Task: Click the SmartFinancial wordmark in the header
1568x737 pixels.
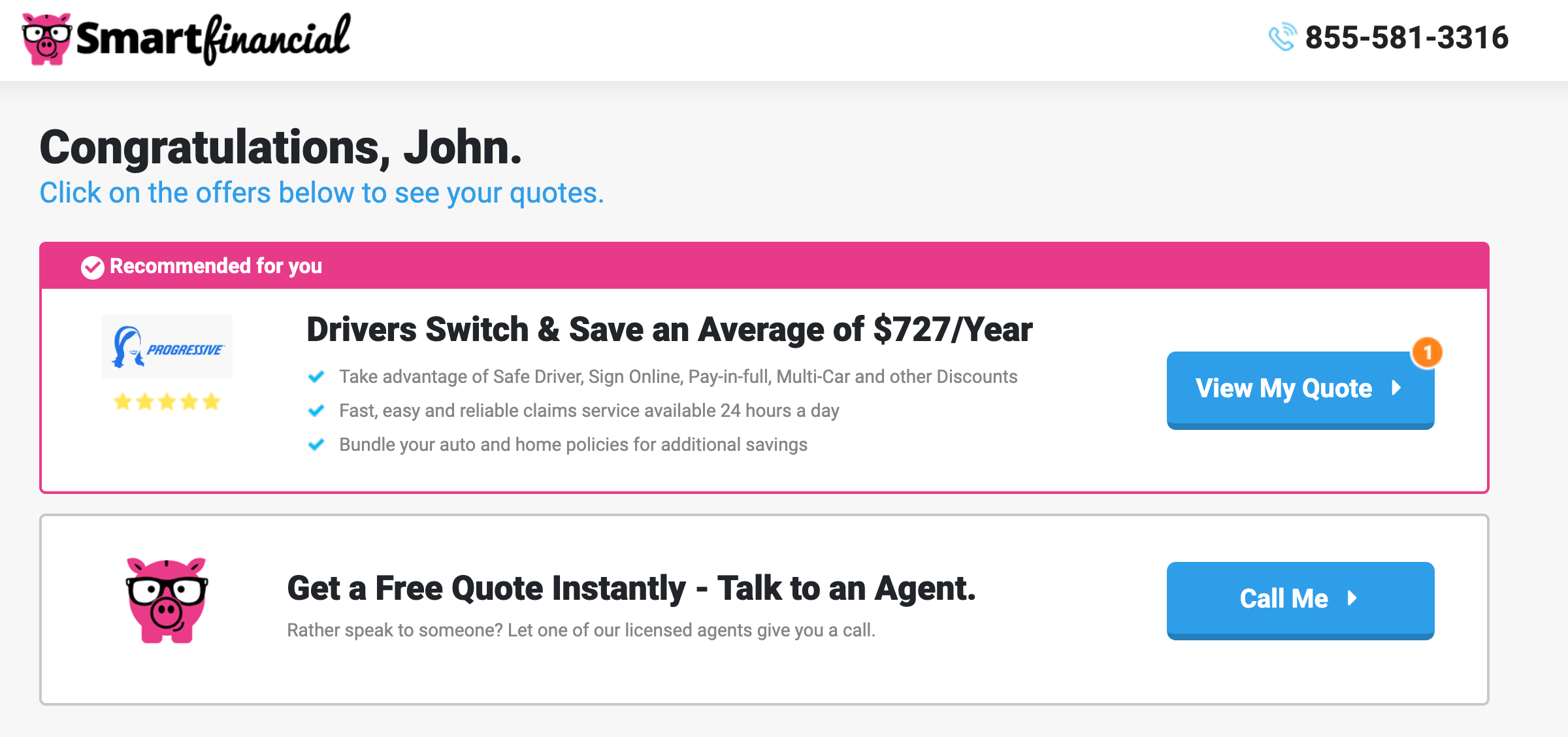Action: tap(214, 39)
